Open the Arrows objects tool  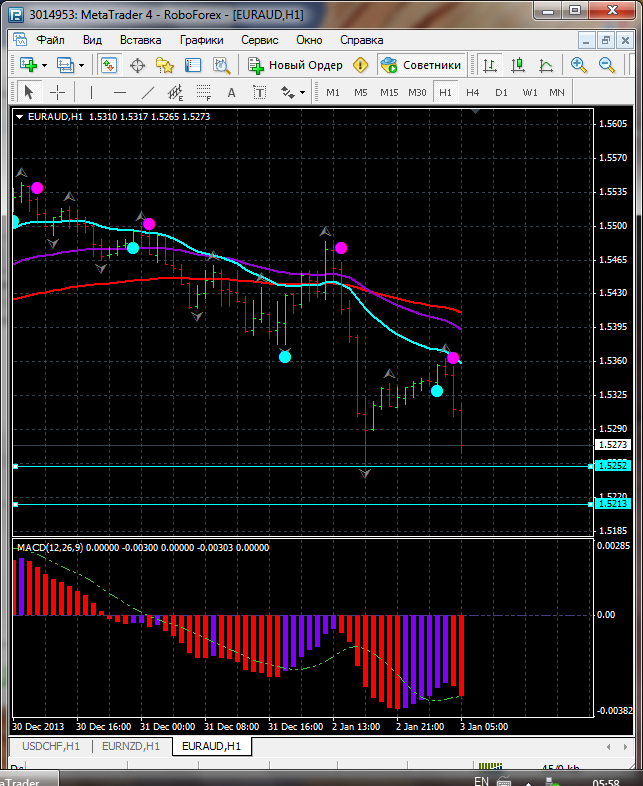(x=288, y=92)
